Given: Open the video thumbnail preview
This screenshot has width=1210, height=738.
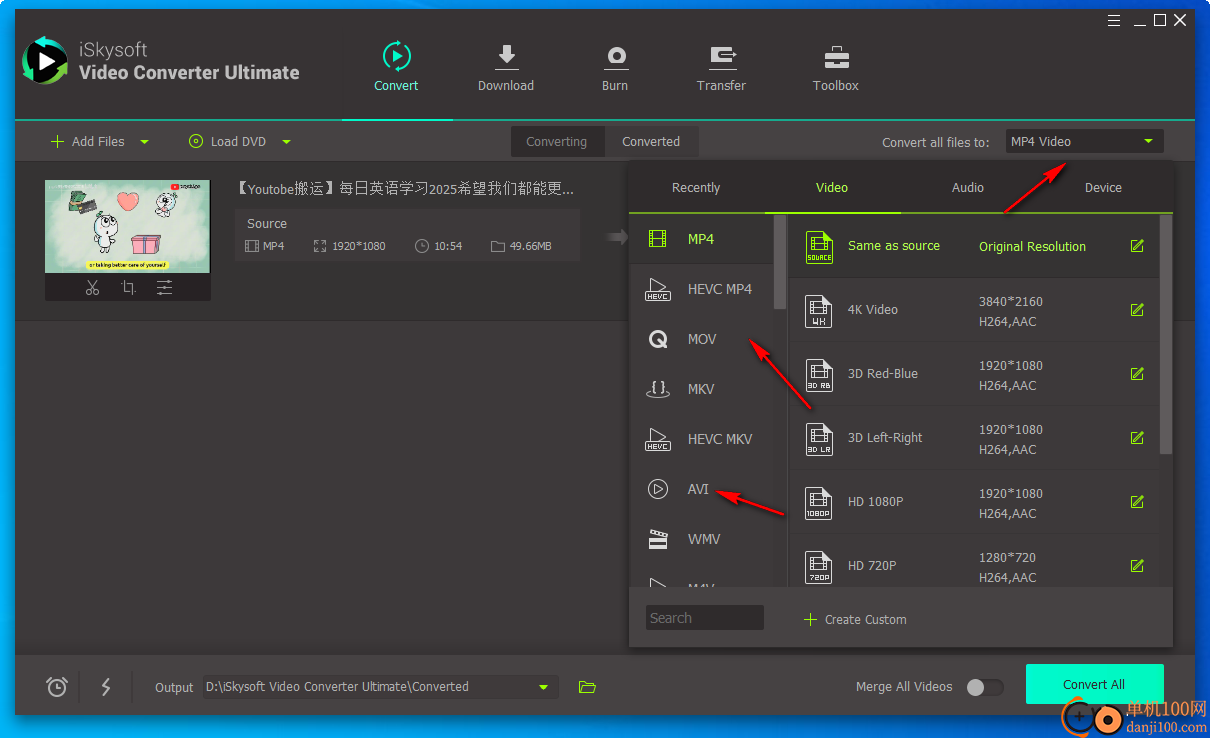Looking at the screenshot, I should tap(128, 226).
